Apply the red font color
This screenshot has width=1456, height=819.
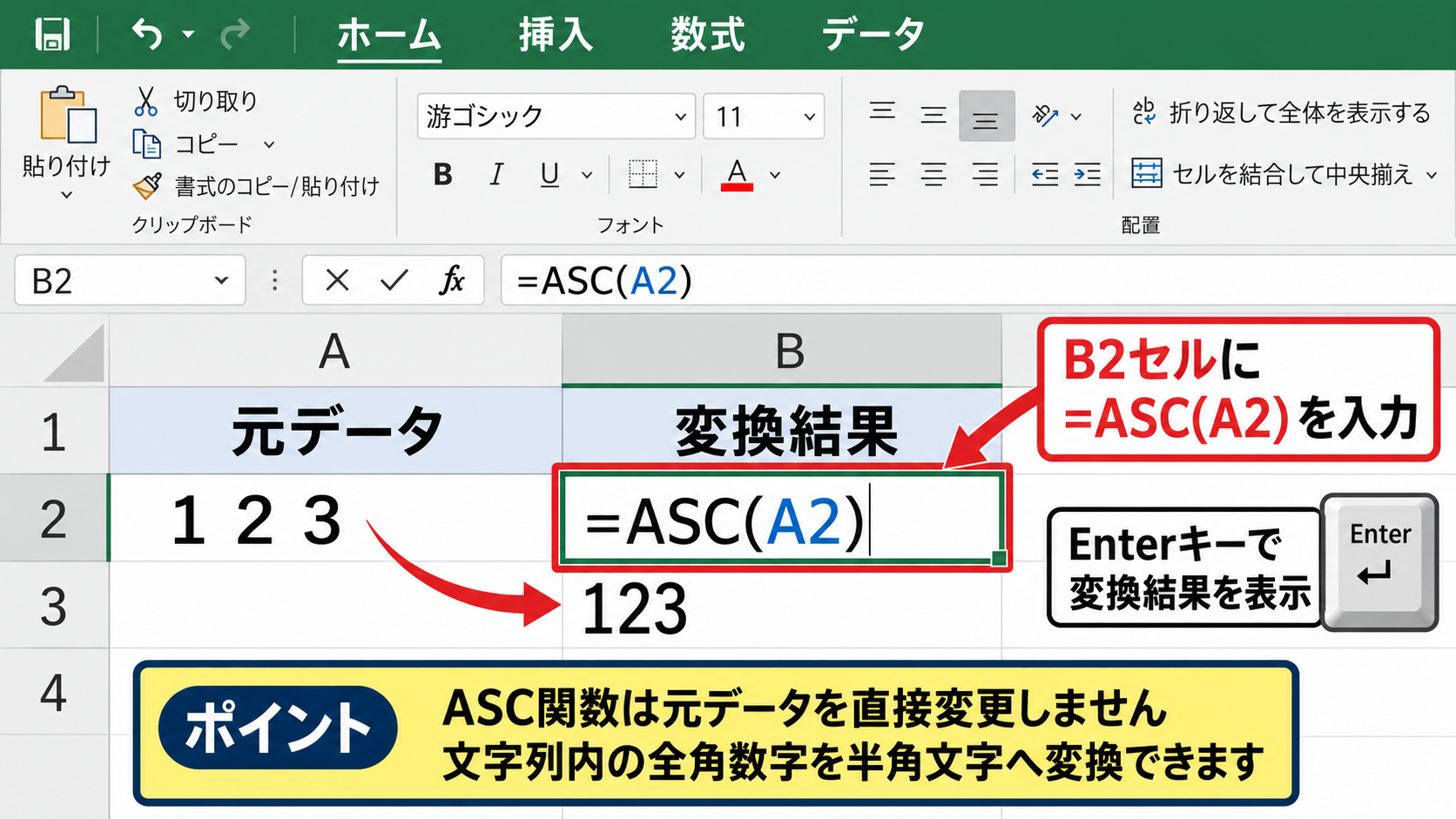[x=737, y=175]
